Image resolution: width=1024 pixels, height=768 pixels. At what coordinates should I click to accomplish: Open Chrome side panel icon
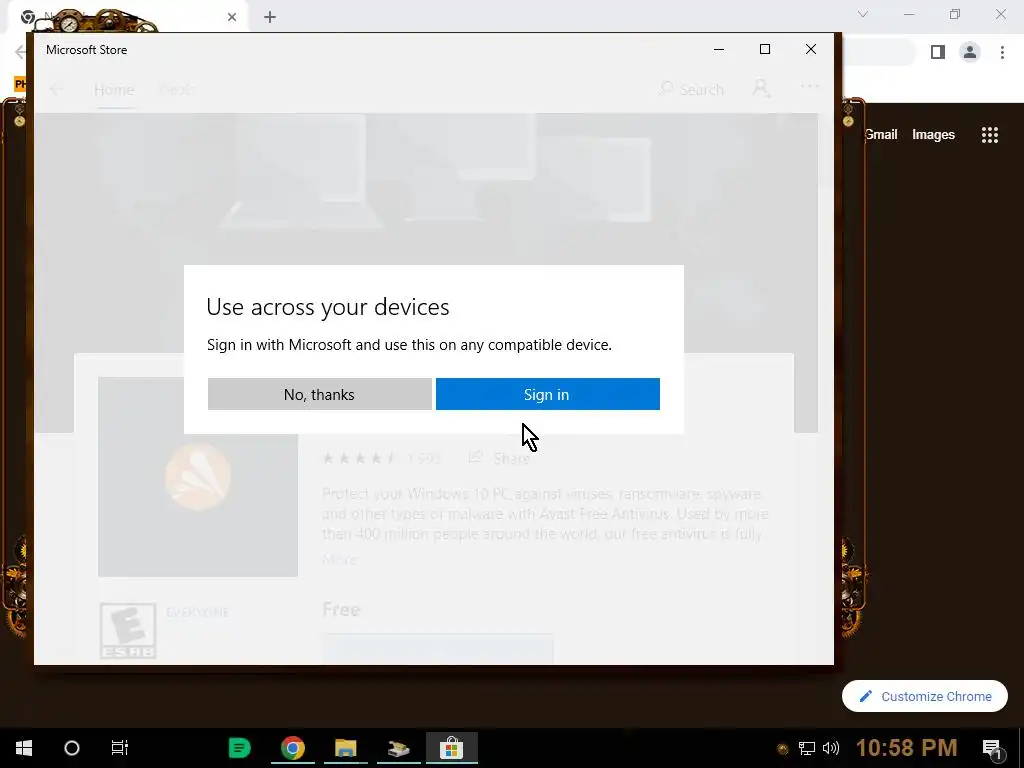pyautogui.click(x=938, y=52)
